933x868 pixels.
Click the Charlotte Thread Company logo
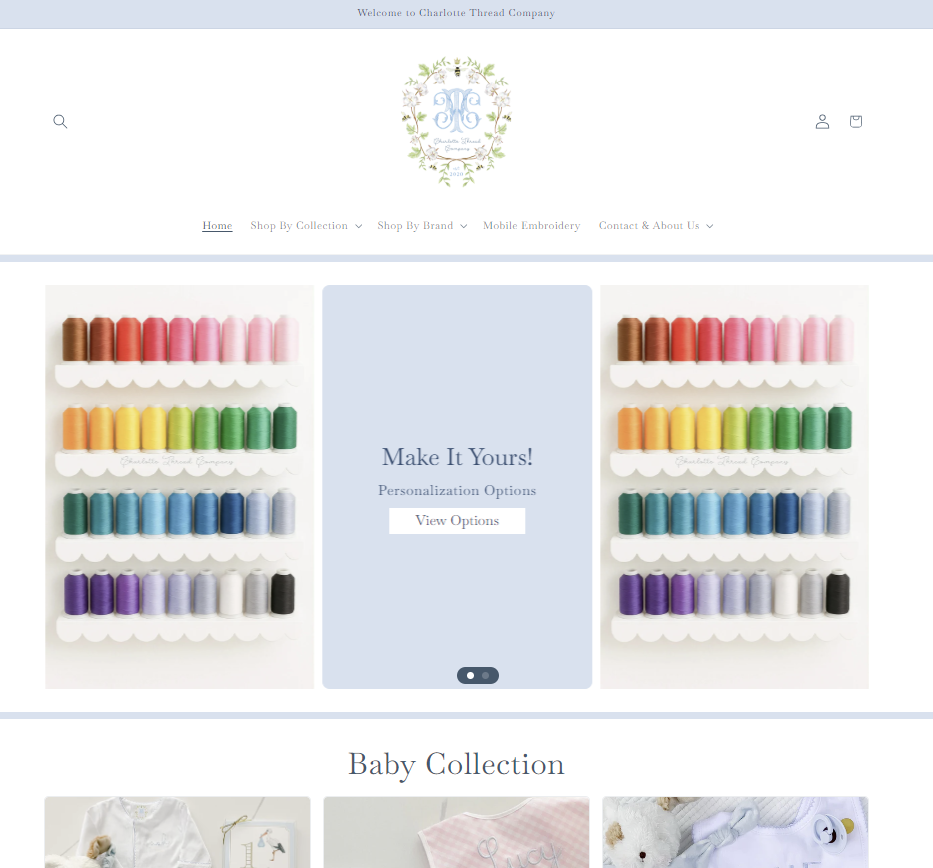[x=457, y=121]
